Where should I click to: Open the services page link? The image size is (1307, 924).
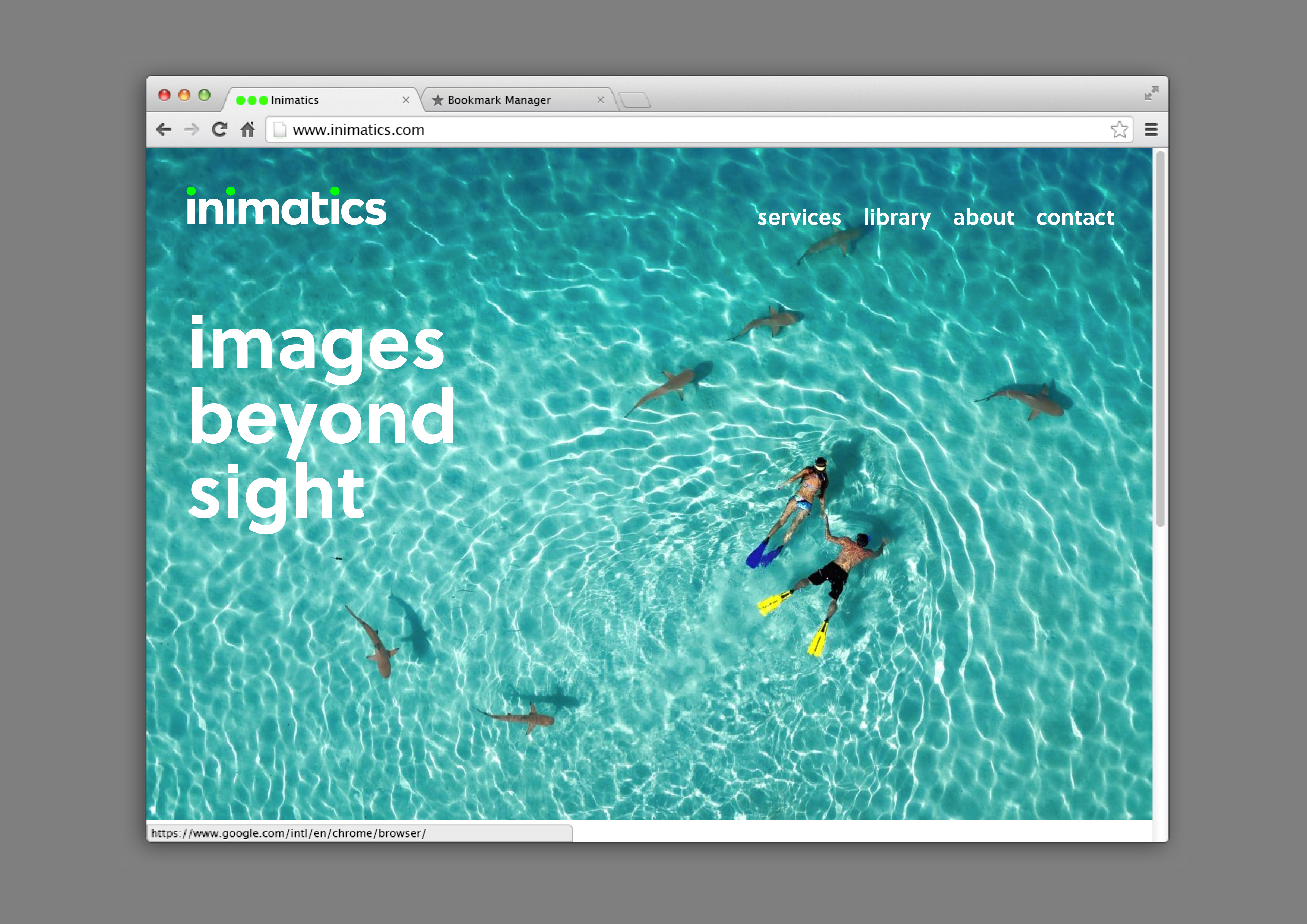click(x=799, y=217)
